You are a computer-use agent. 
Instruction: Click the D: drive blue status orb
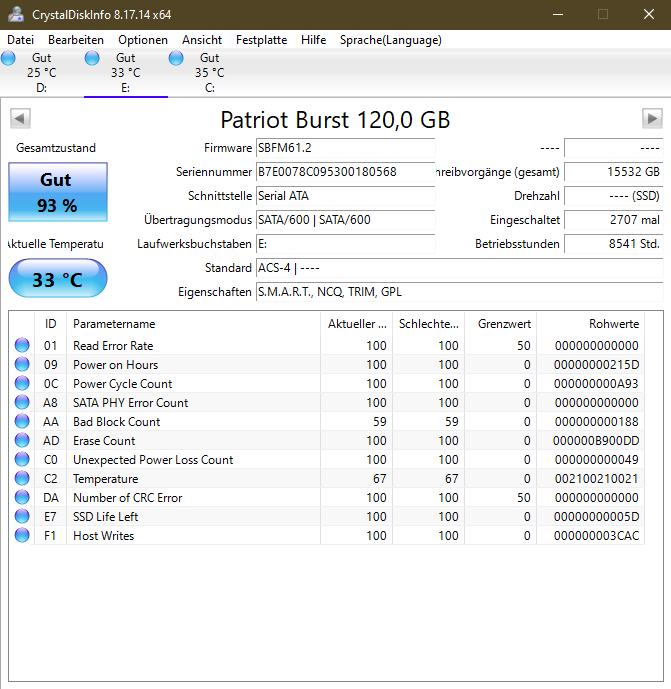click(8, 58)
